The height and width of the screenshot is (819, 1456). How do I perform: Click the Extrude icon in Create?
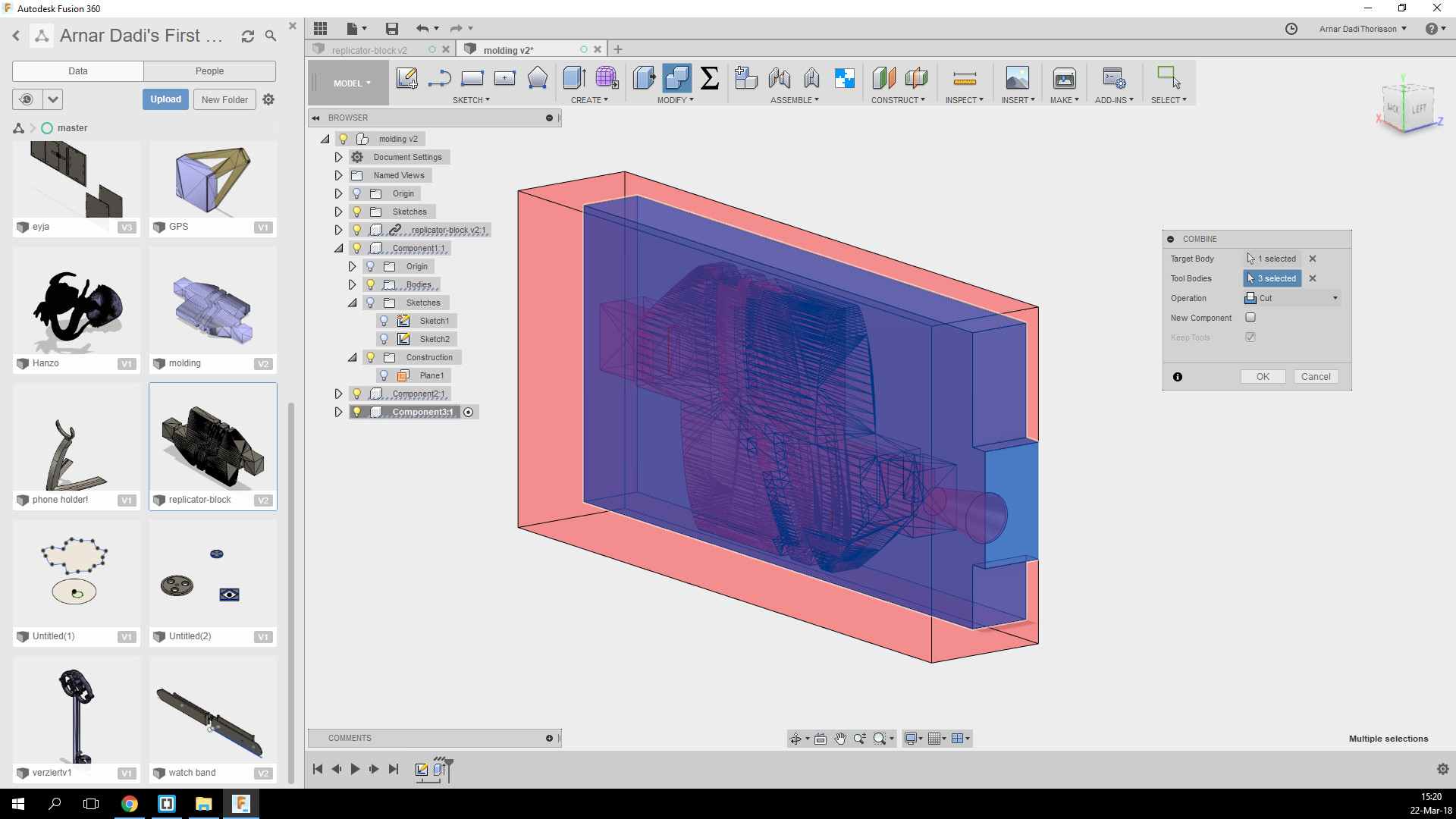pos(574,78)
